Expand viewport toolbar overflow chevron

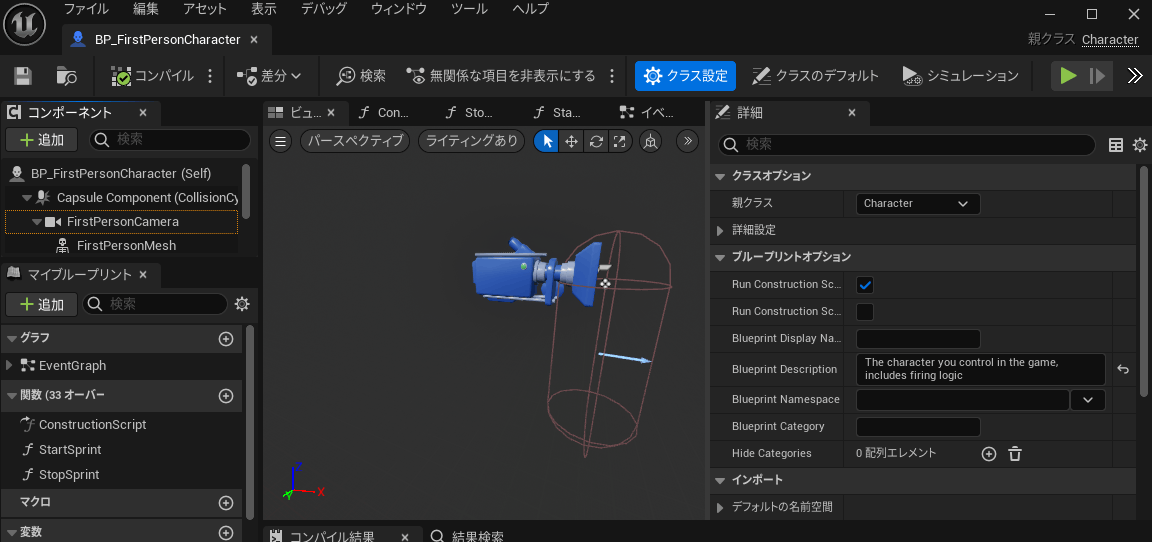point(687,141)
